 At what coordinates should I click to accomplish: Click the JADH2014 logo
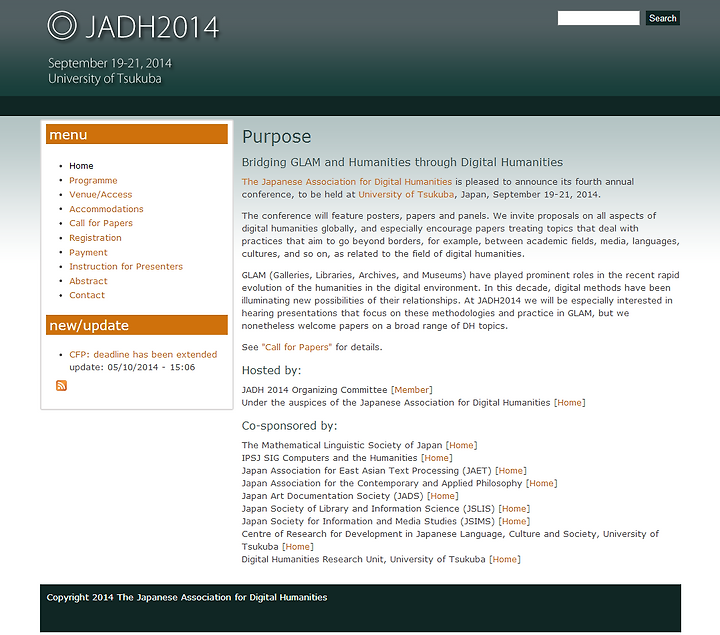click(x=133, y=26)
